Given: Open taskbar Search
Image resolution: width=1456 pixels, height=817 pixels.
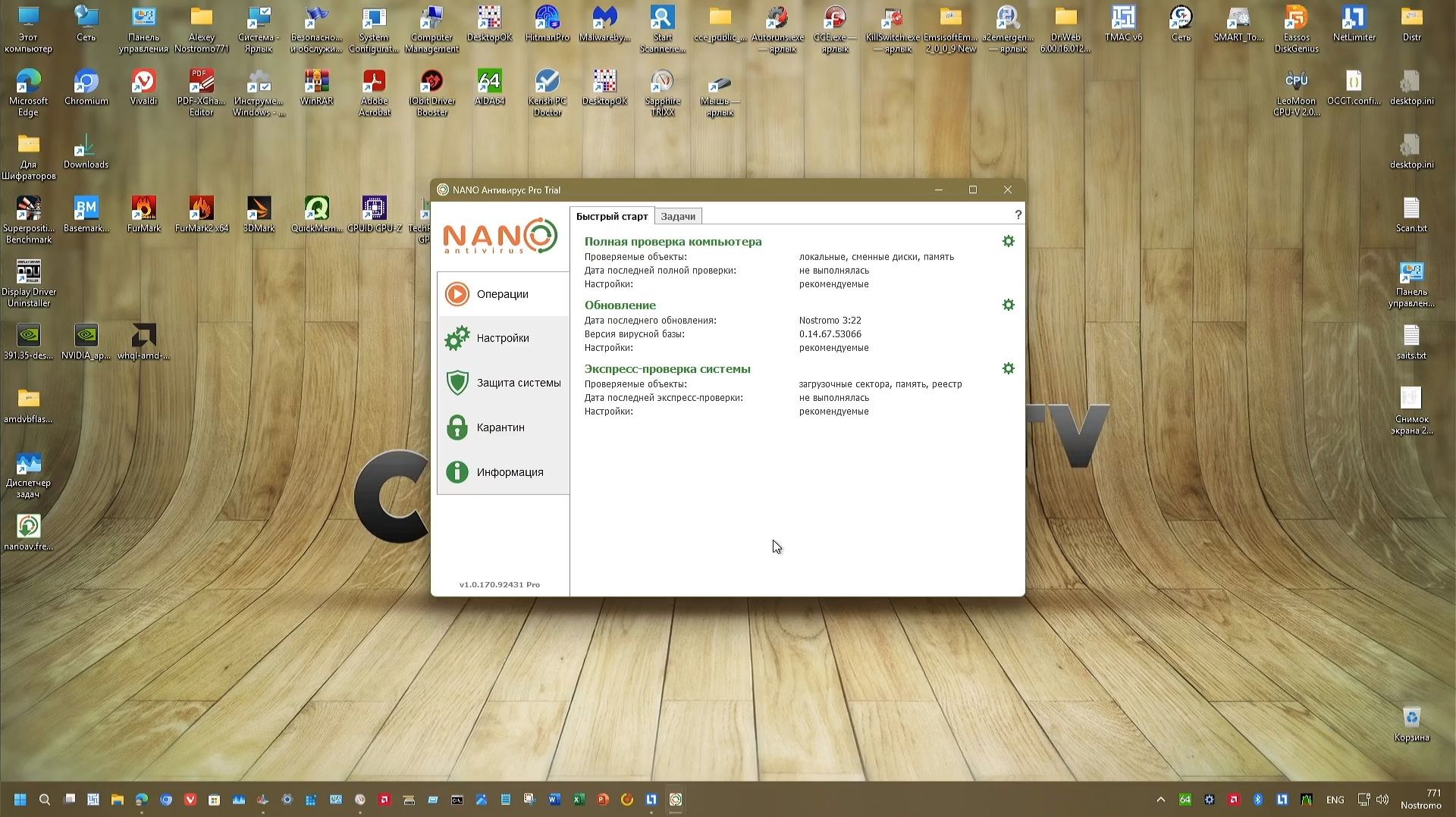Looking at the screenshot, I should [x=45, y=800].
